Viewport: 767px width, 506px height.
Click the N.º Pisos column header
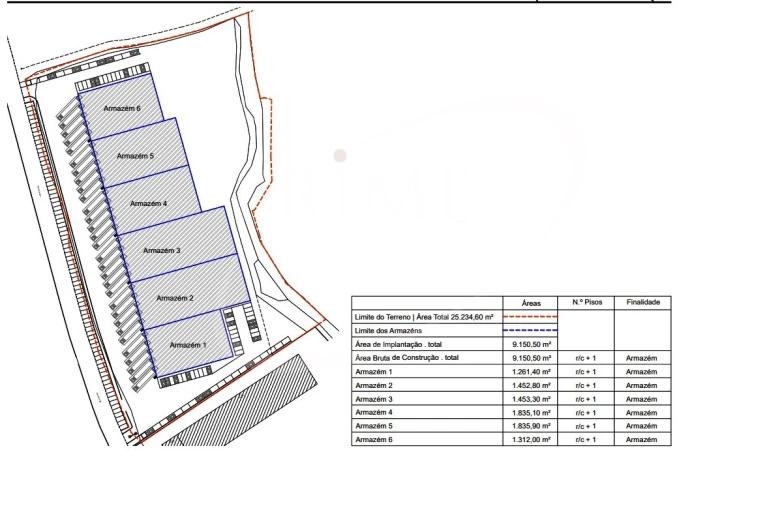click(587, 302)
